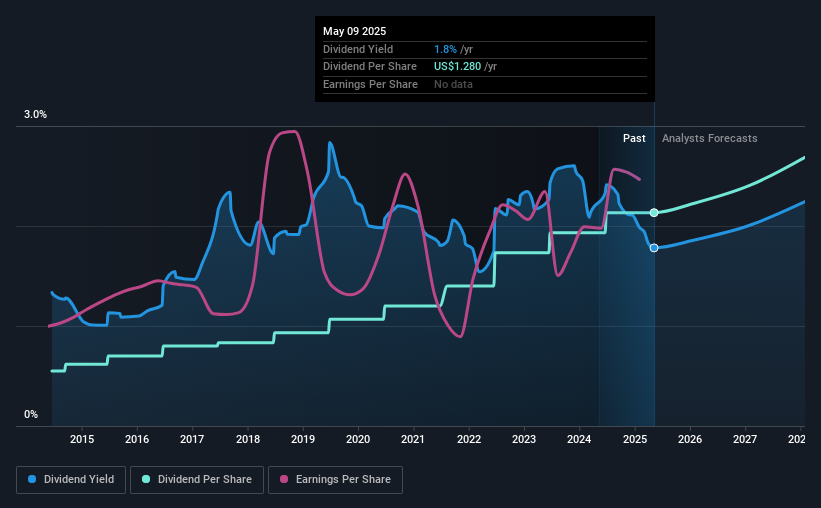821x508 pixels.
Task: Click the No data earnings value
Action: point(453,84)
